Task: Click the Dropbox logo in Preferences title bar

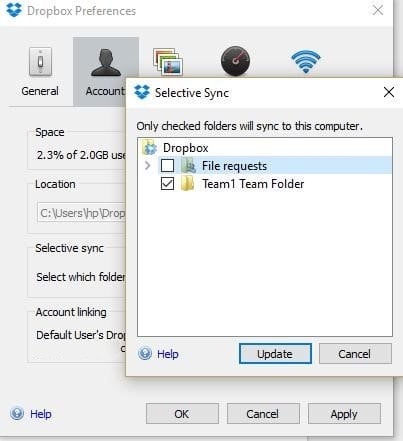Action: (14, 10)
